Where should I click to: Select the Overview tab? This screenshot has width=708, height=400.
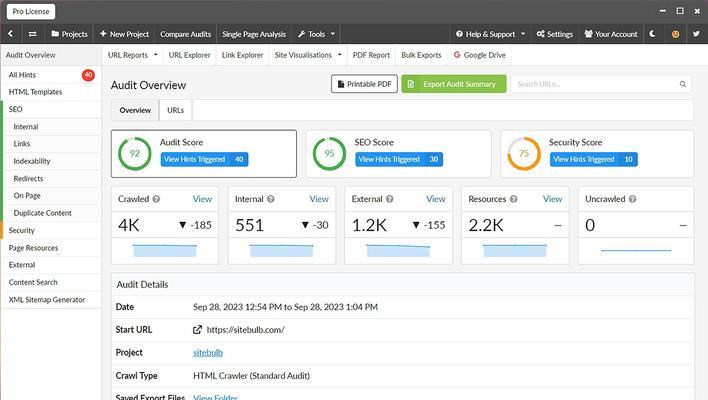click(x=135, y=110)
